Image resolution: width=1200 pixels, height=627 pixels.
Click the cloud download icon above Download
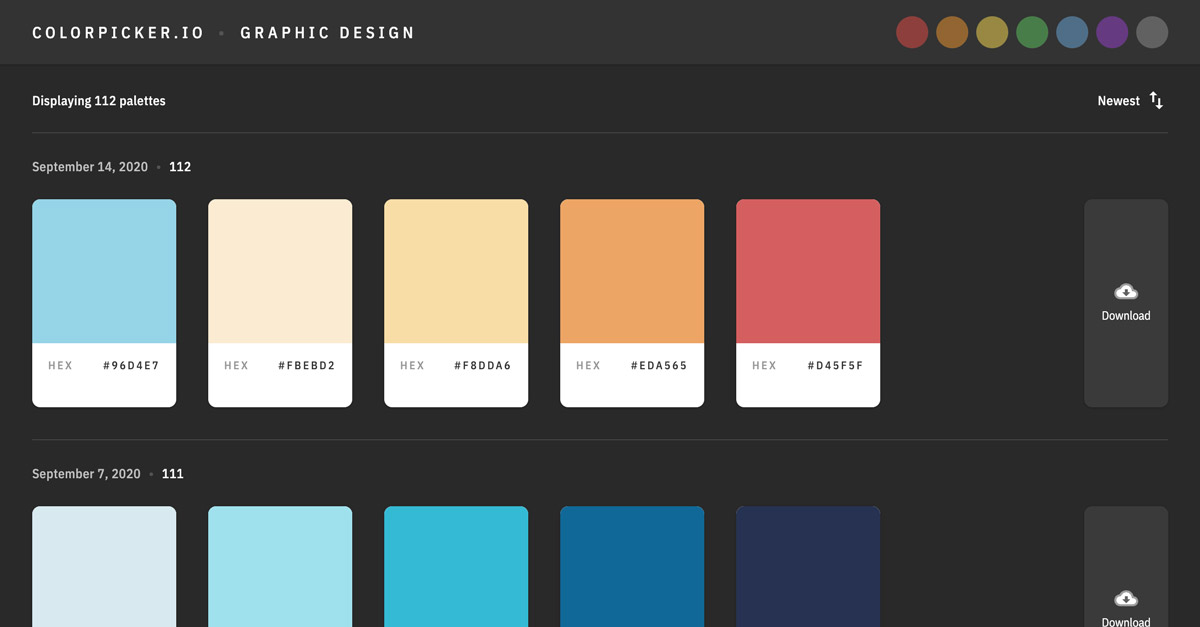click(x=1126, y=291)
